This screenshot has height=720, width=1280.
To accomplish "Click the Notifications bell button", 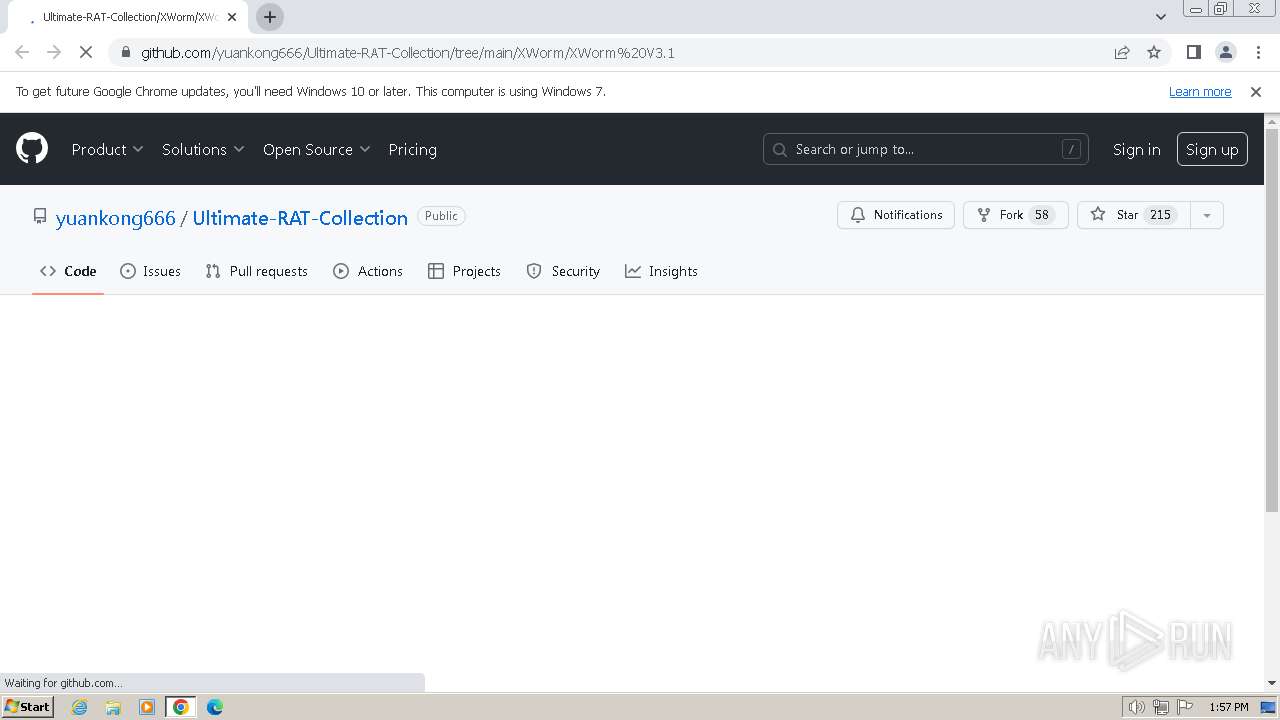I will pos(896,215).
